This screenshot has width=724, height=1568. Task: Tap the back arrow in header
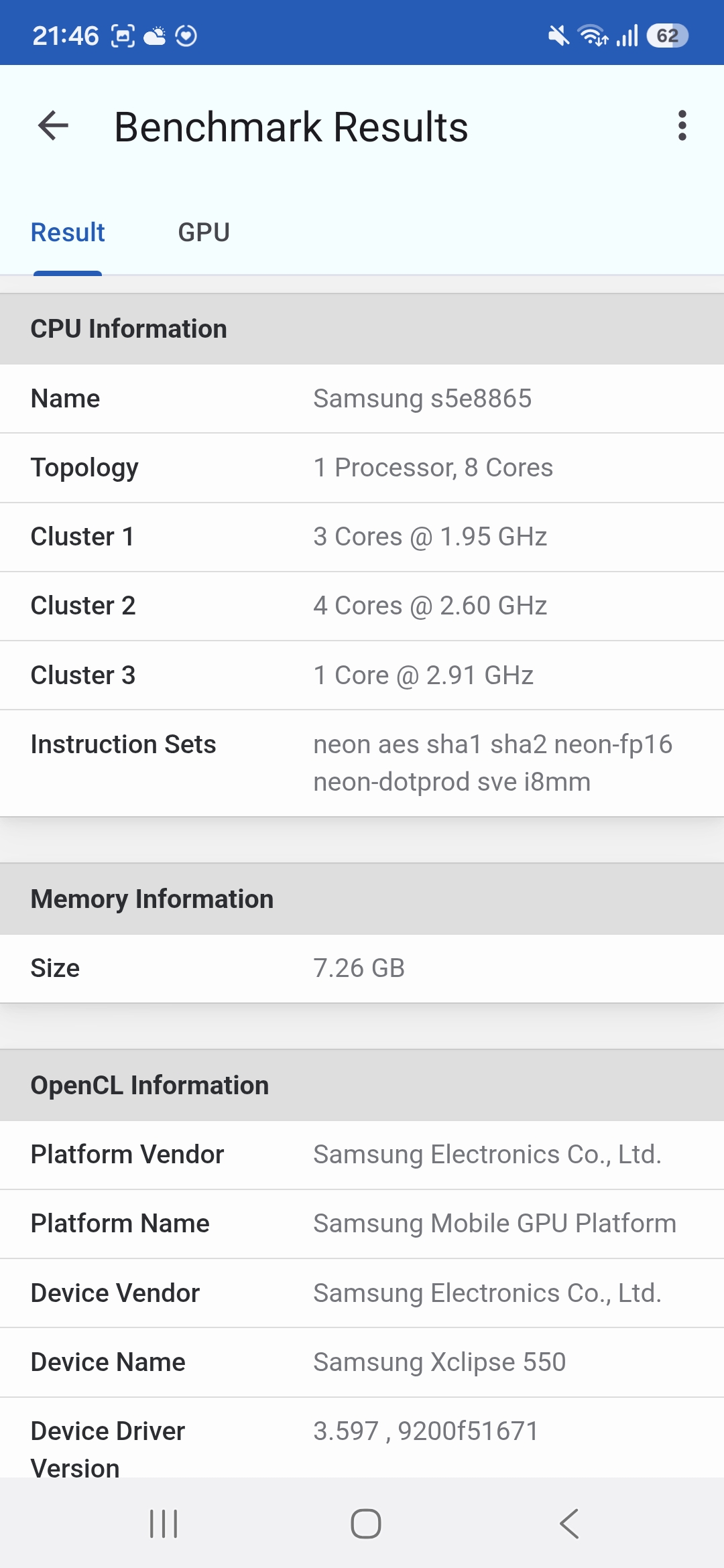(54, 125)
